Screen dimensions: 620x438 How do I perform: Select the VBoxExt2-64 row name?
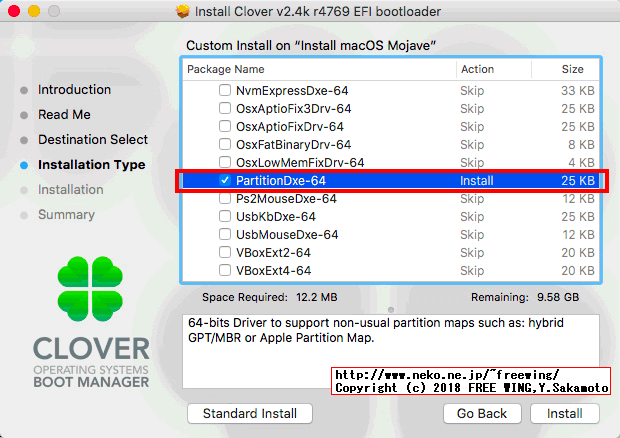click(274, 253)
